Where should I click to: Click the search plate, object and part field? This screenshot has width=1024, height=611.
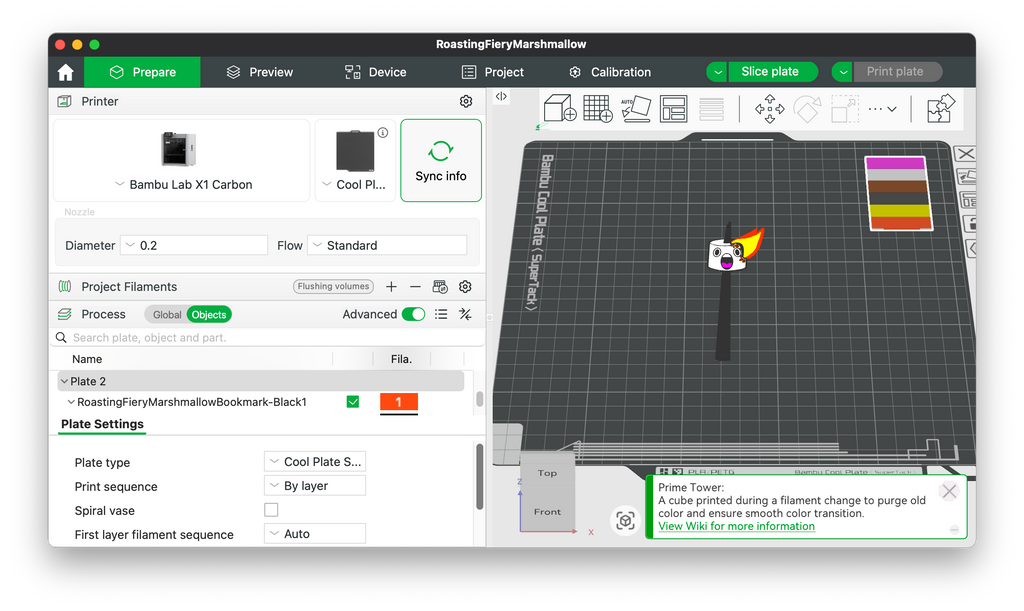268,337
